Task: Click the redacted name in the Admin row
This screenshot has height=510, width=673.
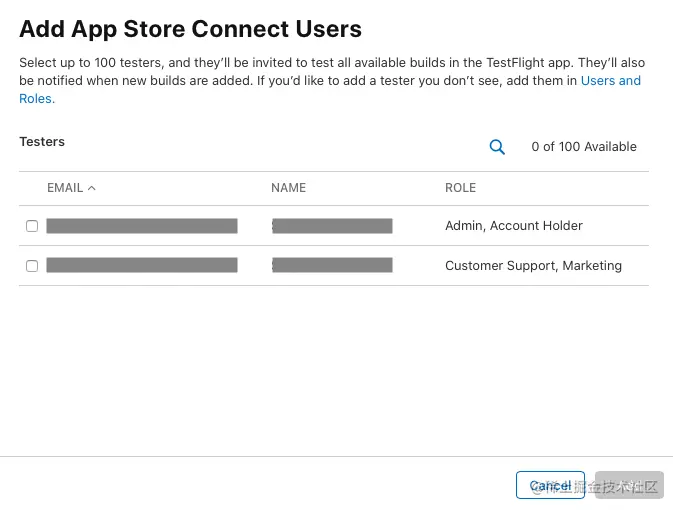Action: (332, 226)
